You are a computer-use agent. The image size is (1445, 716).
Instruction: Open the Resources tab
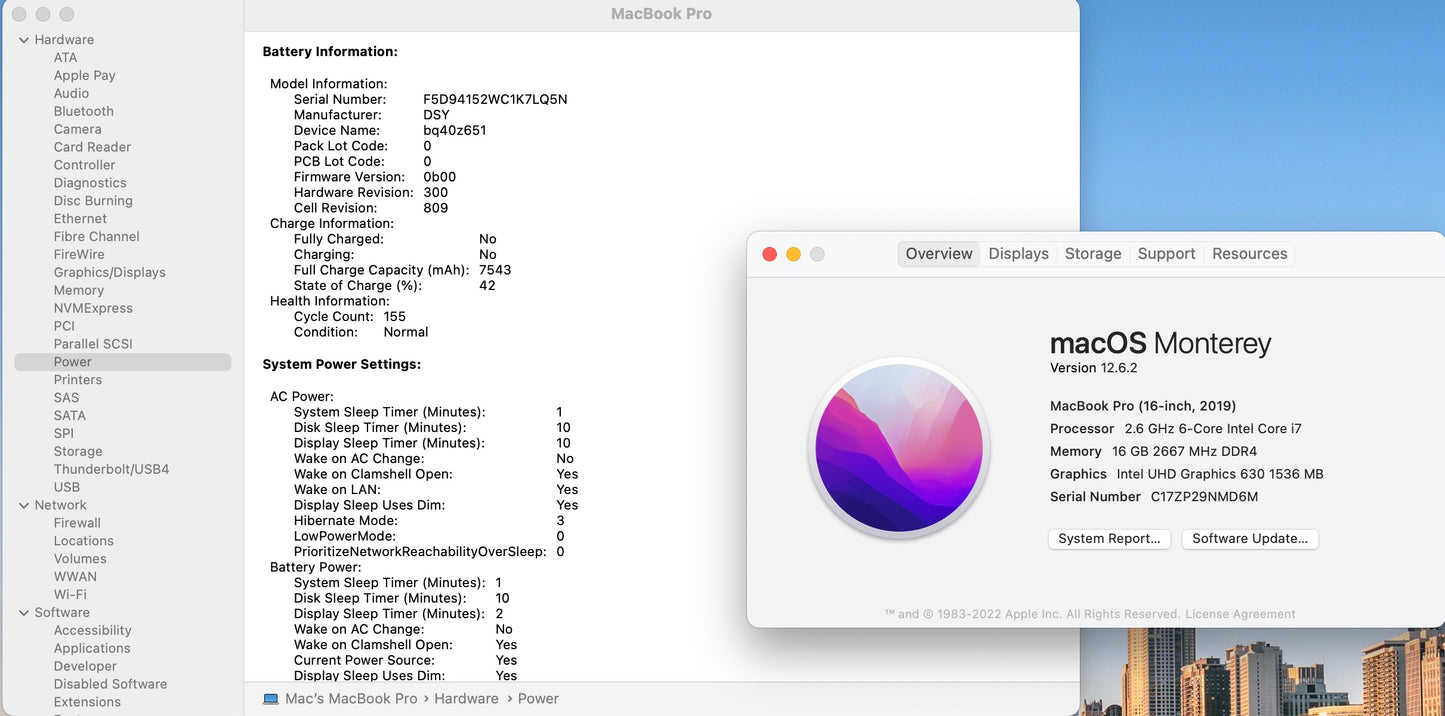click(1249, 254)
